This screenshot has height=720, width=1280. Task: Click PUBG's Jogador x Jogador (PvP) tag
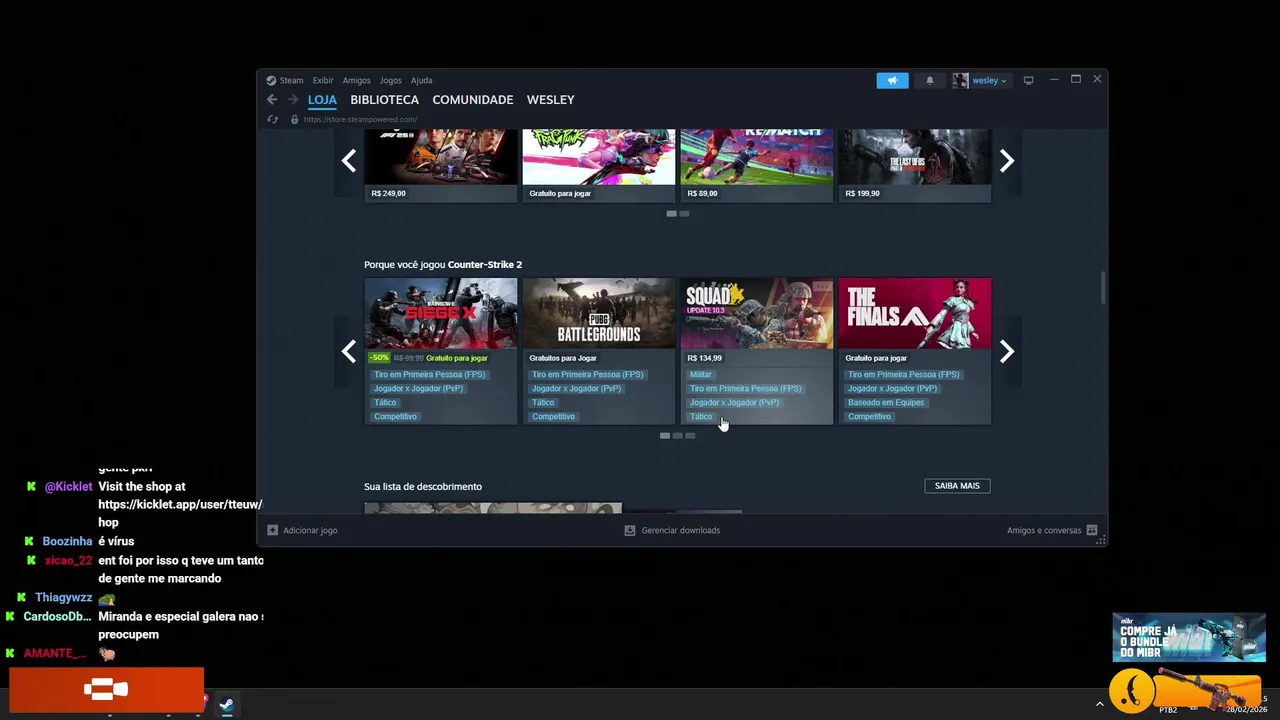576,388
